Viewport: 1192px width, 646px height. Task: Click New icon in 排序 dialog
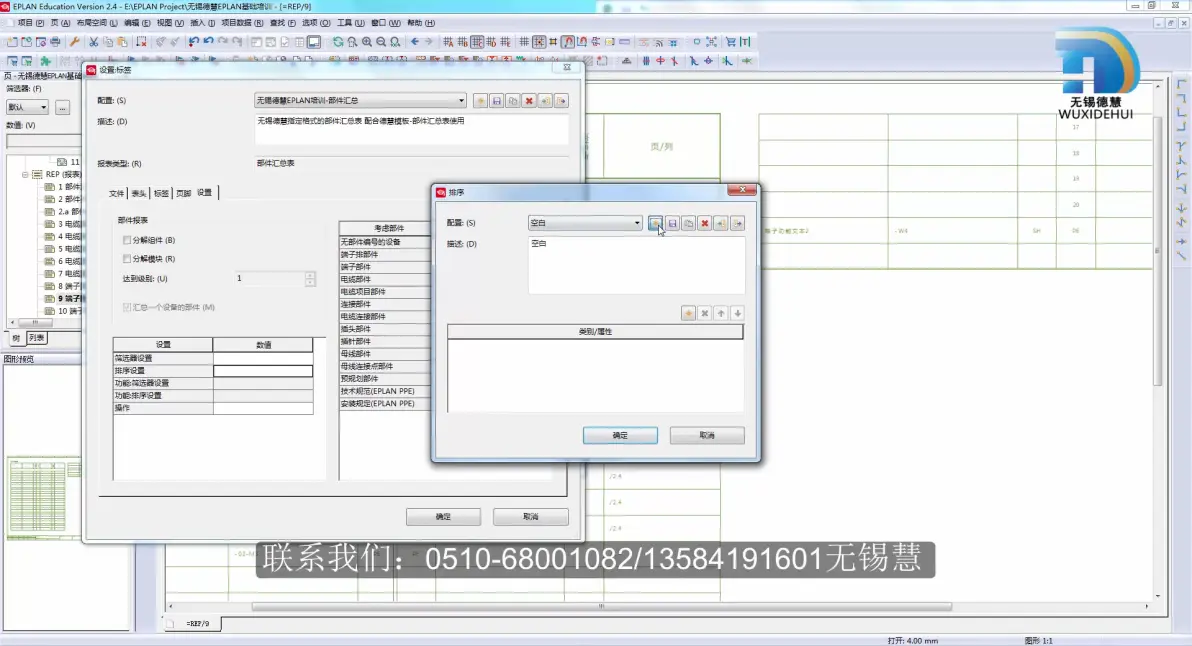tap(655, 223)
